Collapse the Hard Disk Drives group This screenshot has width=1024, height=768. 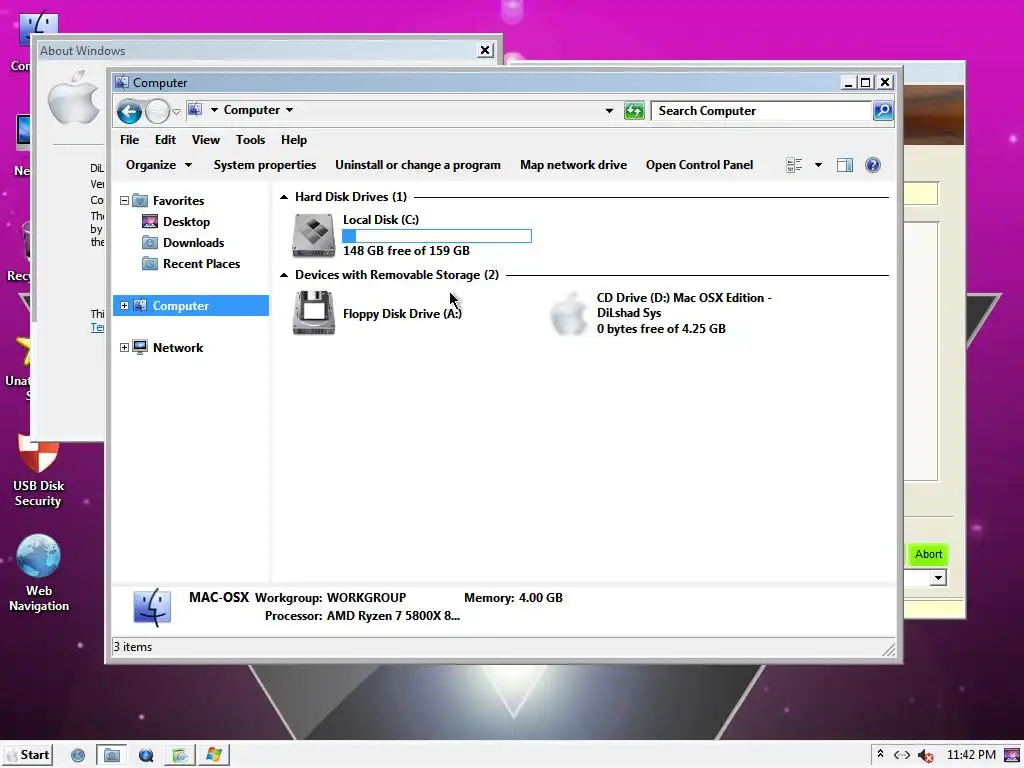click(x=283, y=197)
